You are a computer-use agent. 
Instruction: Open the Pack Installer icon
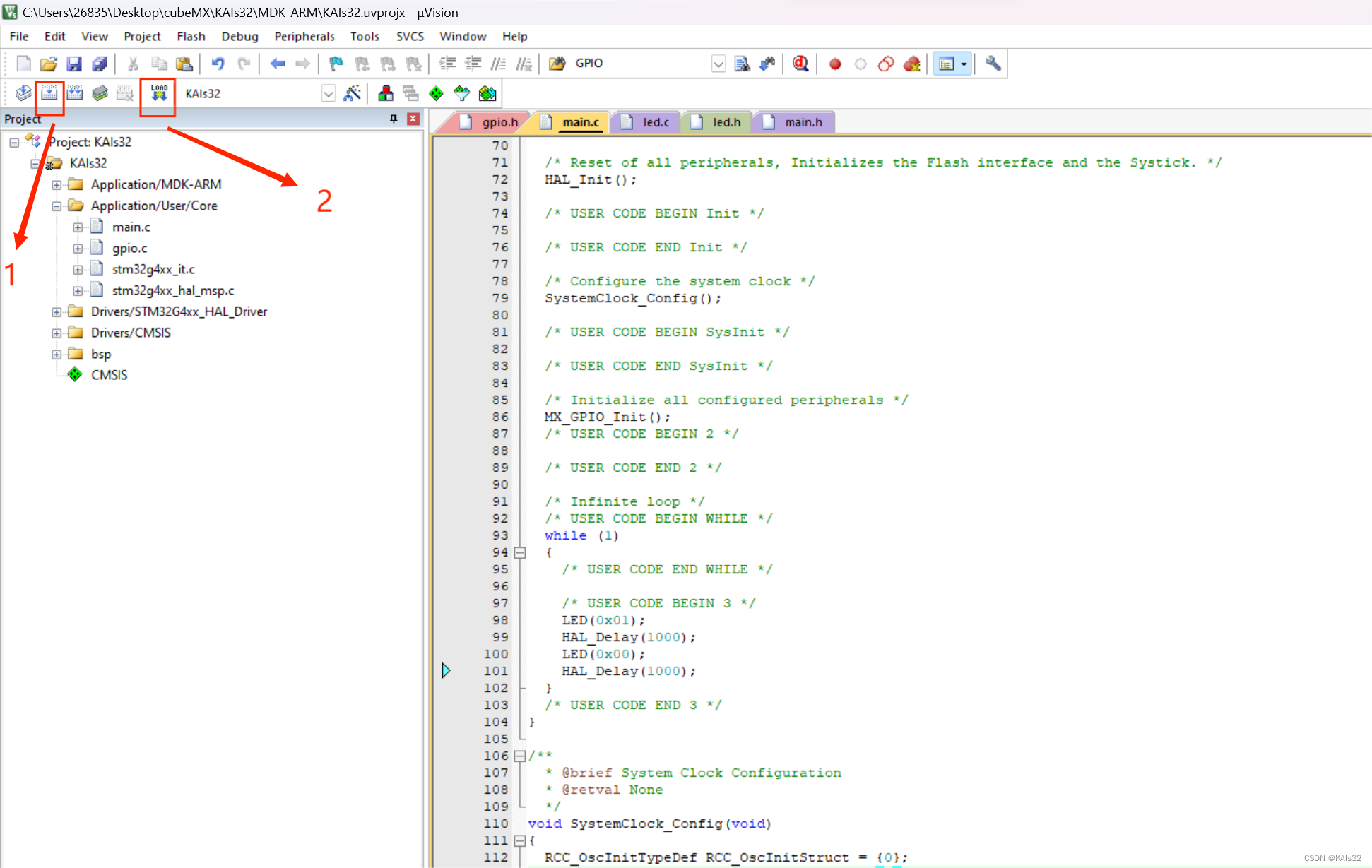coord(487,93)
